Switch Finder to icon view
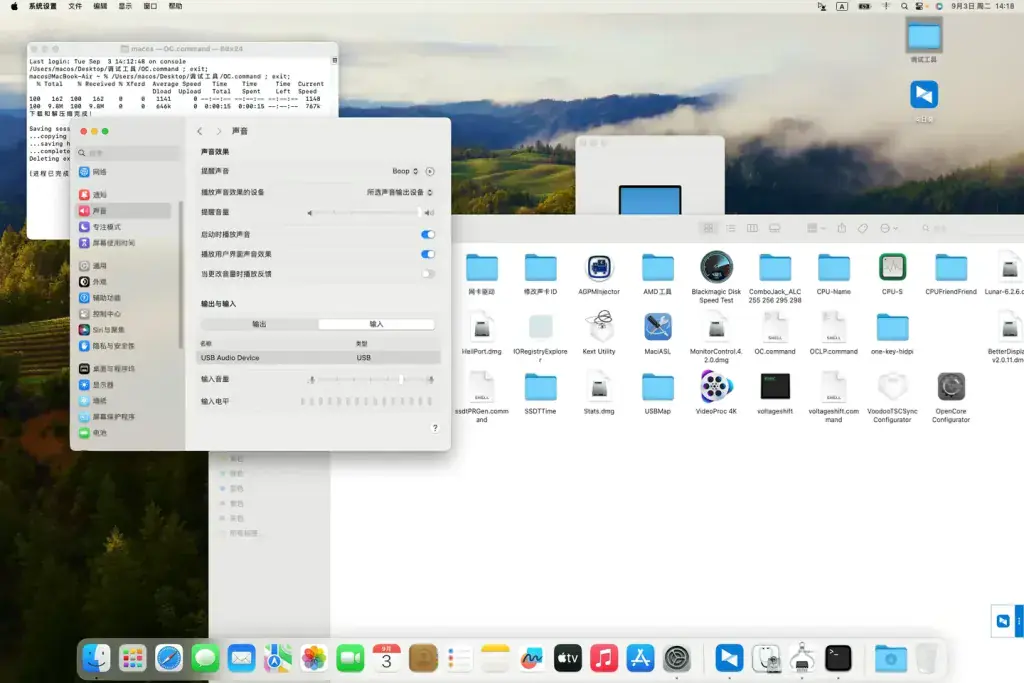The height and width of the screenshot is (683, 1024). 709,228
